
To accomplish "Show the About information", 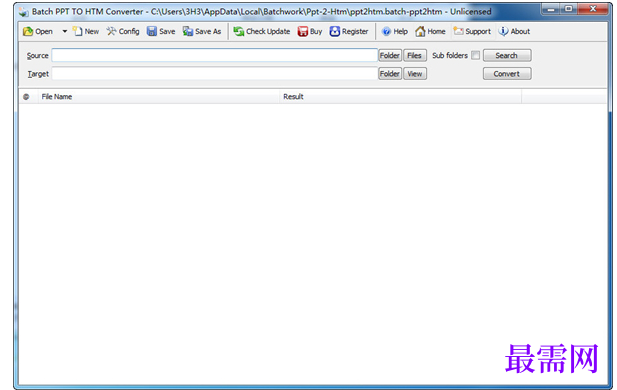I will click(515, 31).
